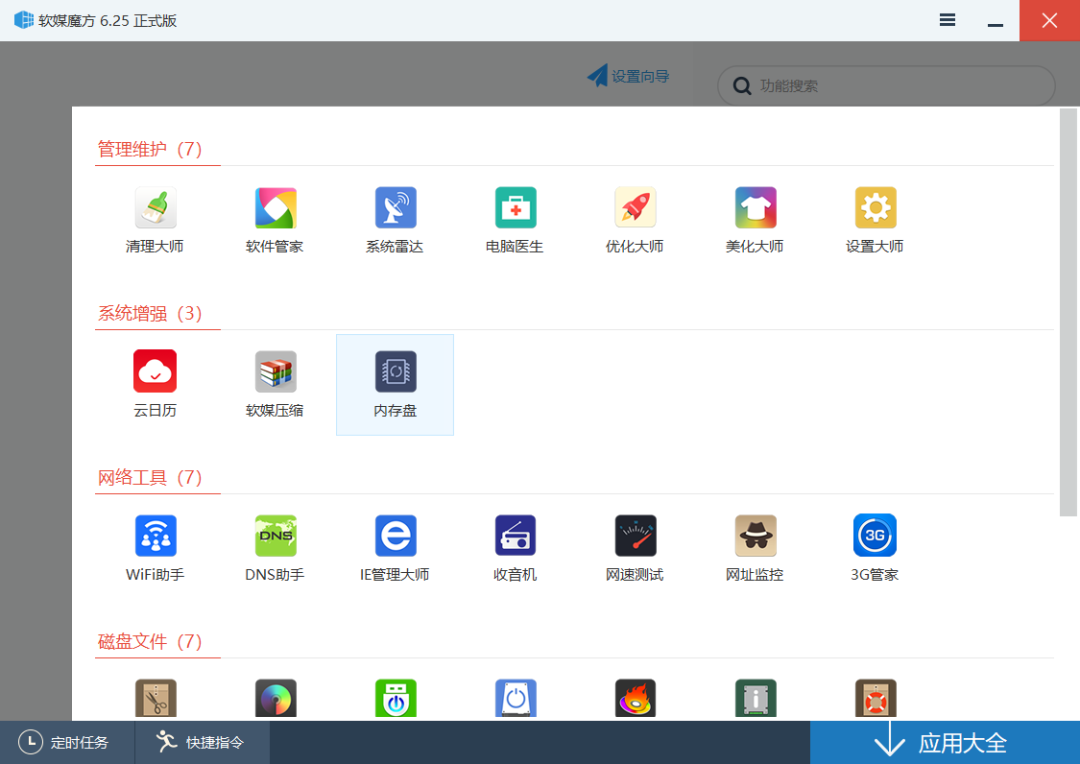The height and width of the screenshot is (764, 1080).
Task: Open the lifebuoy file recovery icon
Action: pos(875,699)
